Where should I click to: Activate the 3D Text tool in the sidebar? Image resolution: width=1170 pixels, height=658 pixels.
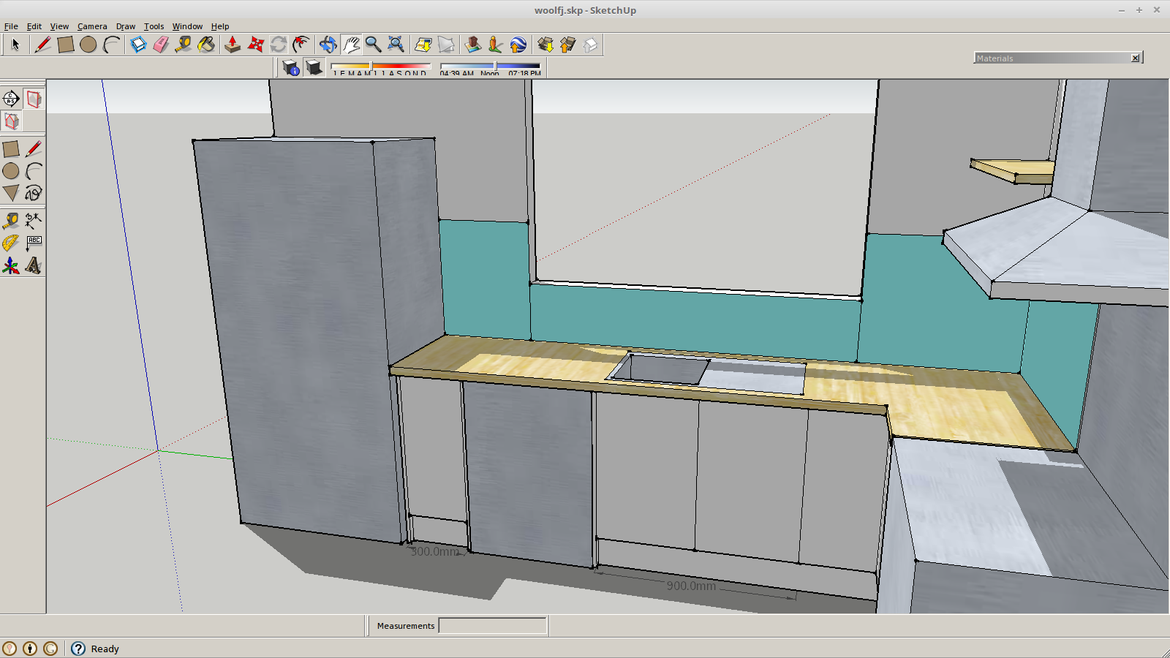click(33, 265)
